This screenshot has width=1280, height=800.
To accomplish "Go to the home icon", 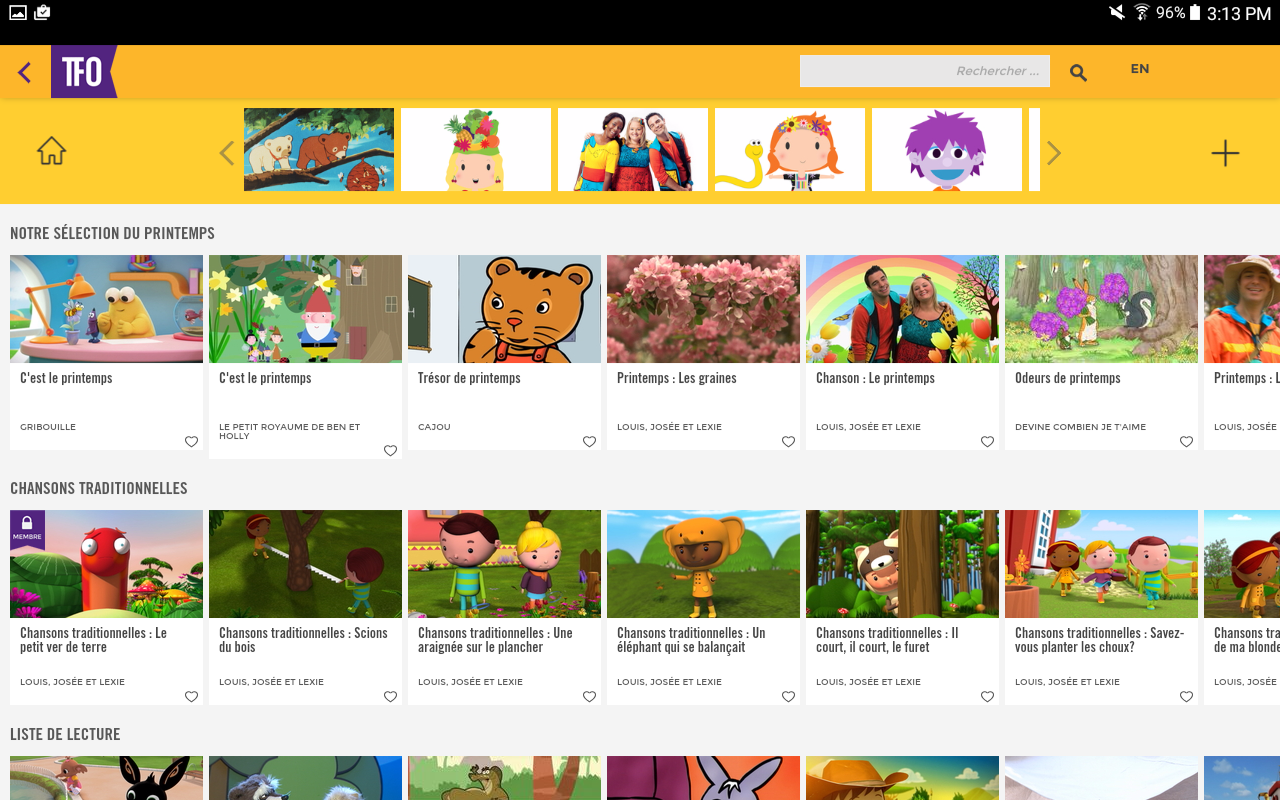I will (x=51, y=151).
